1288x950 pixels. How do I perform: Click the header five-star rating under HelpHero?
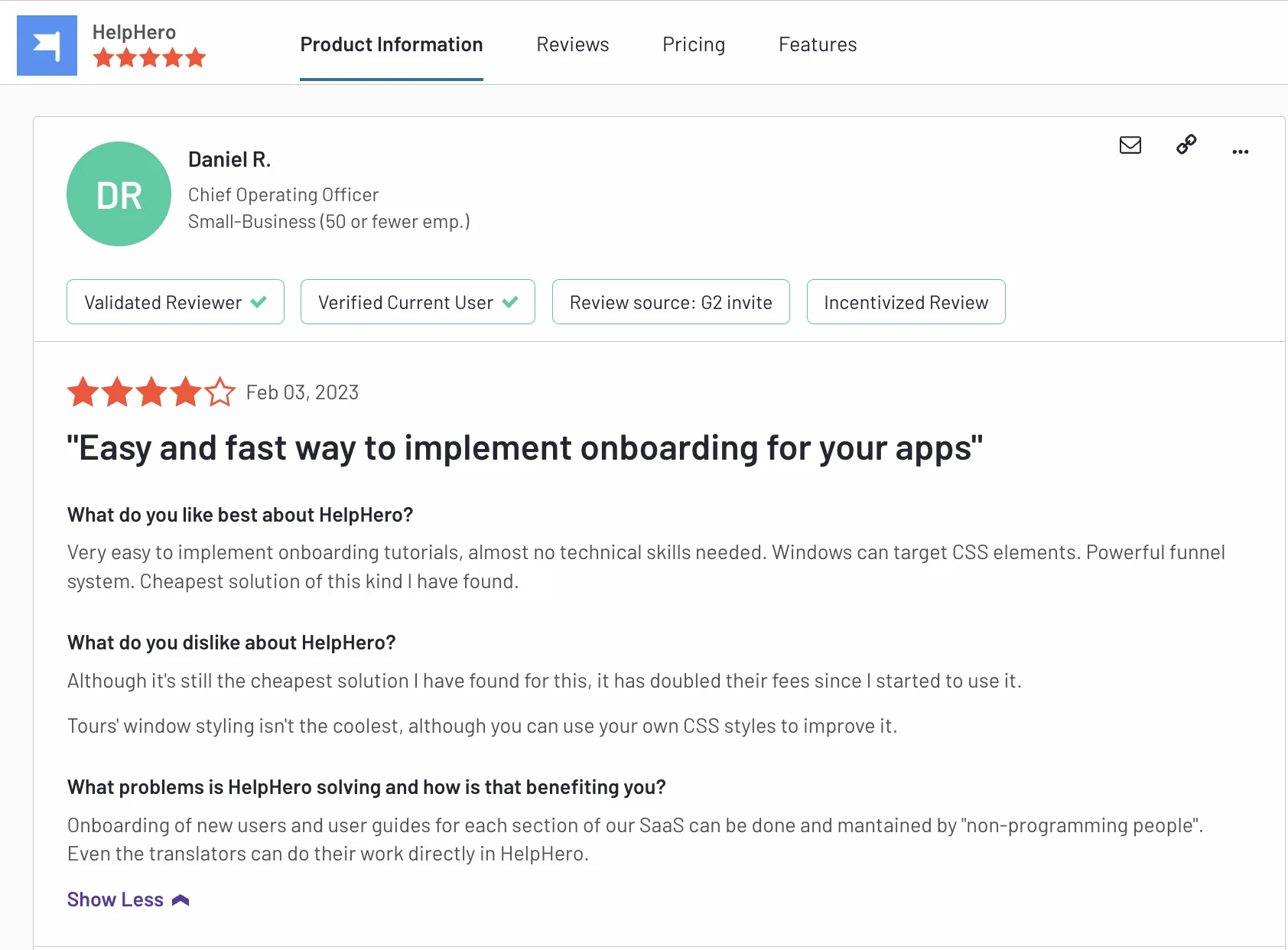[149, 57]
